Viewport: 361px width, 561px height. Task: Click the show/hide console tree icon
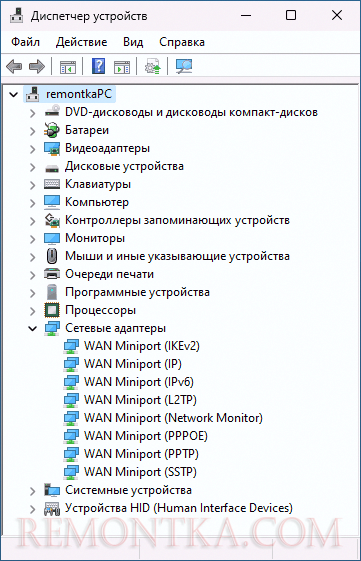(68, 67)
